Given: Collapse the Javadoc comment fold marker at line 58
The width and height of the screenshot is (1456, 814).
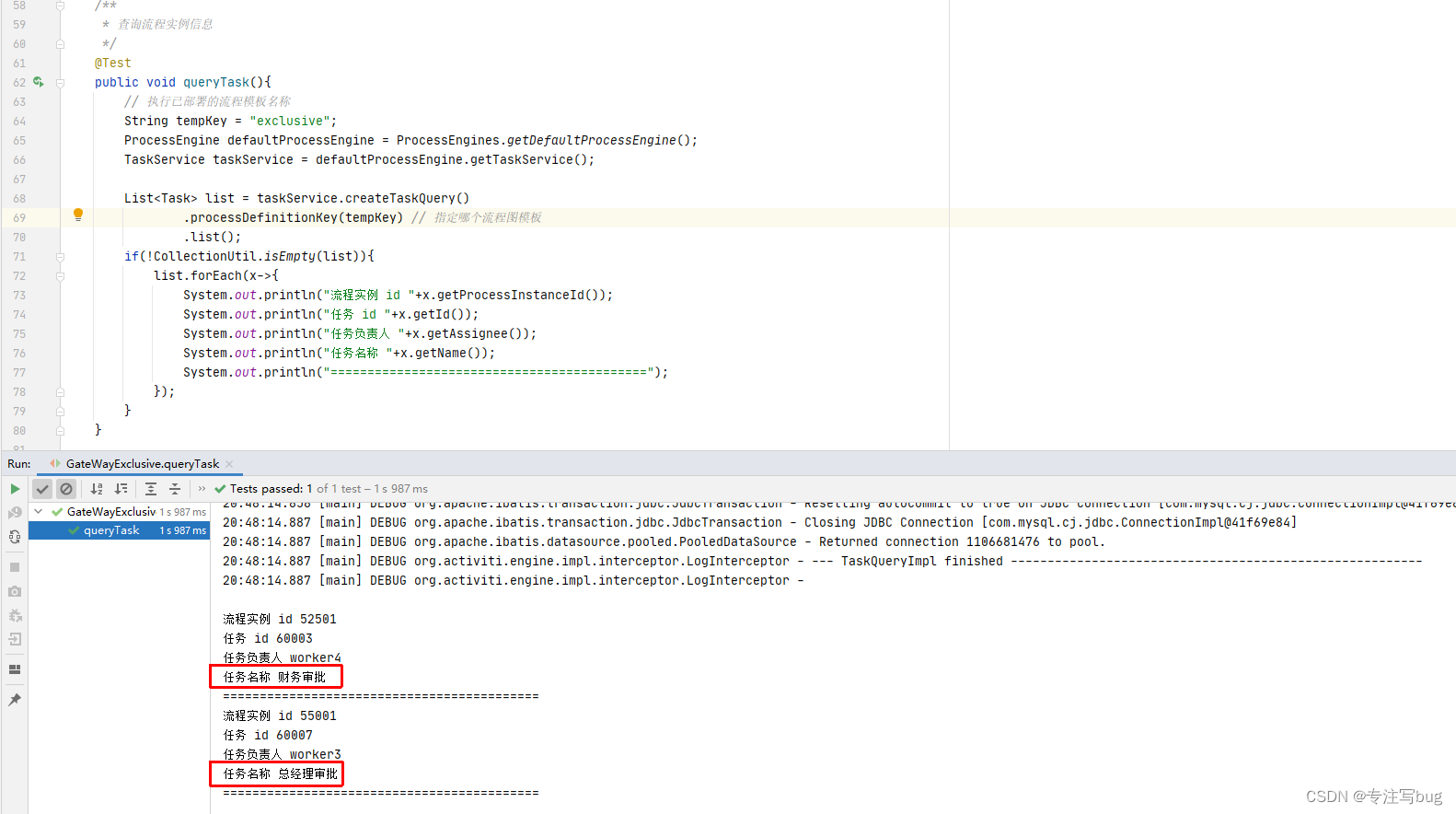Looking at the screenshot, I should 60,6.
